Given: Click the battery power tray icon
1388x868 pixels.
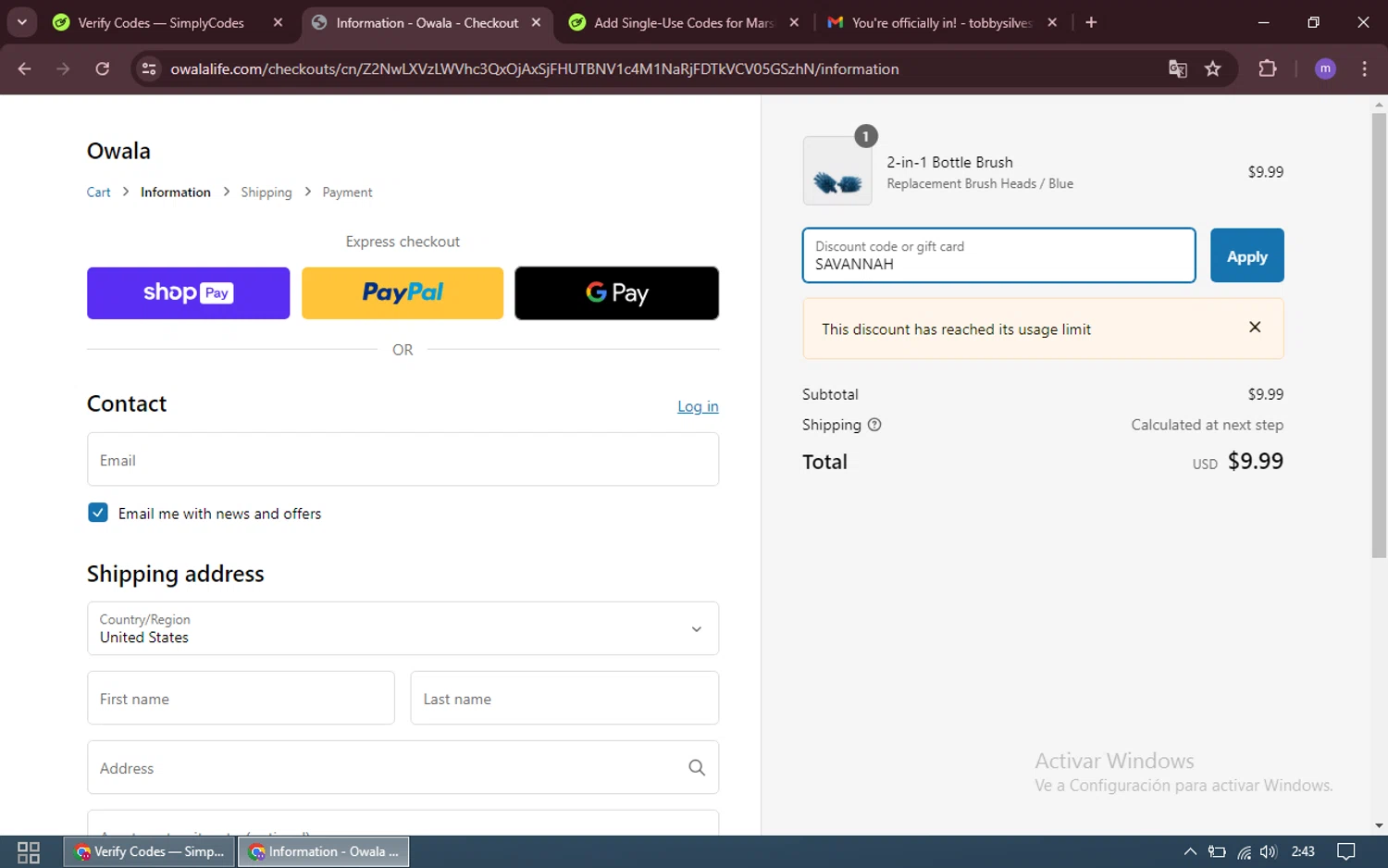Looking at the screenshot, I should tap(1217, 851).
